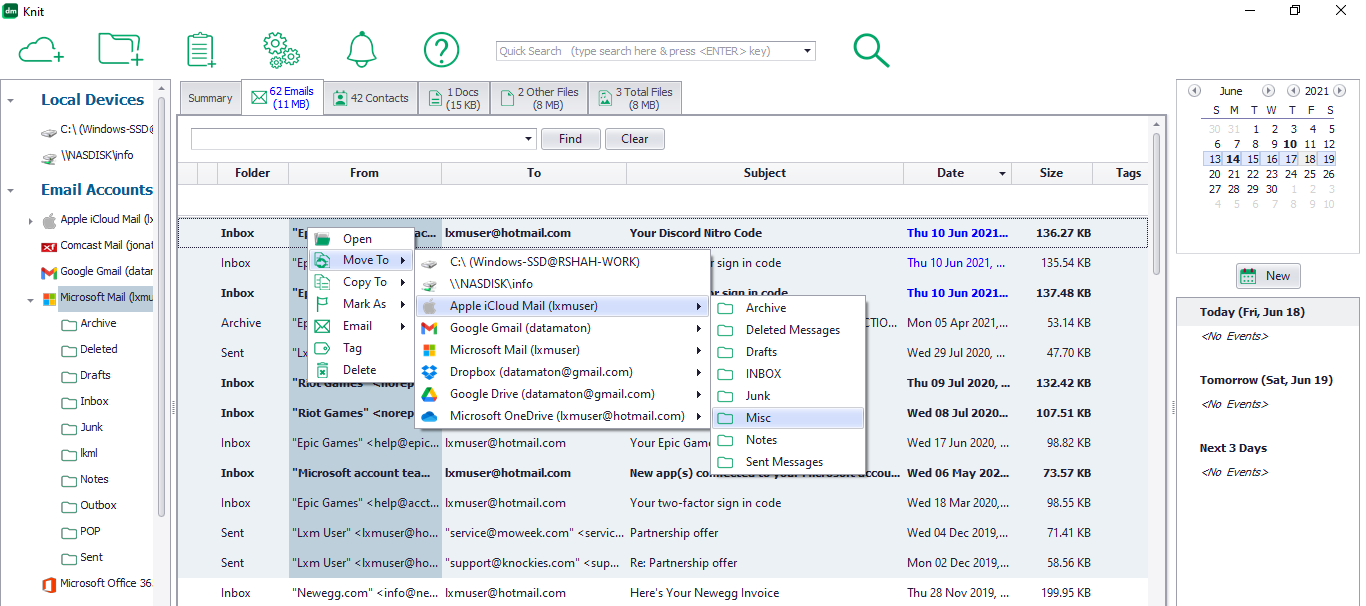This screenshot has height=606, width=1366.
Task: Select the C:\ Windows-SSD drive in sidebar
Action: (x=96, y=129)
